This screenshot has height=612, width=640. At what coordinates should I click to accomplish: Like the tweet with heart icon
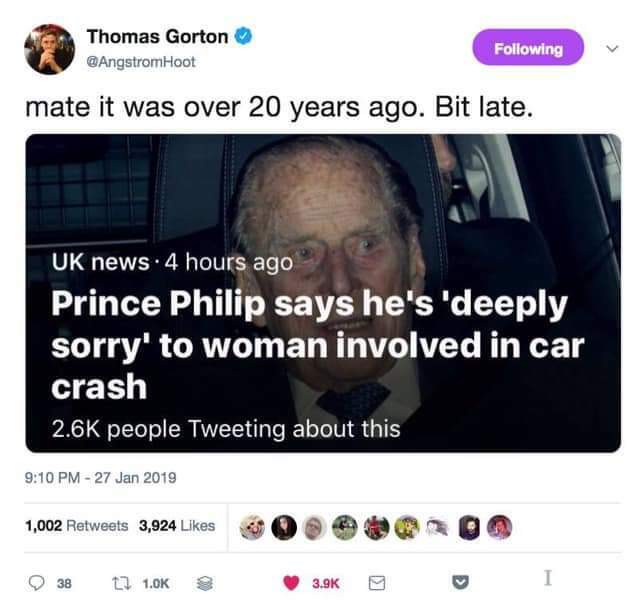pyautogui.click(x=291, y=583)
